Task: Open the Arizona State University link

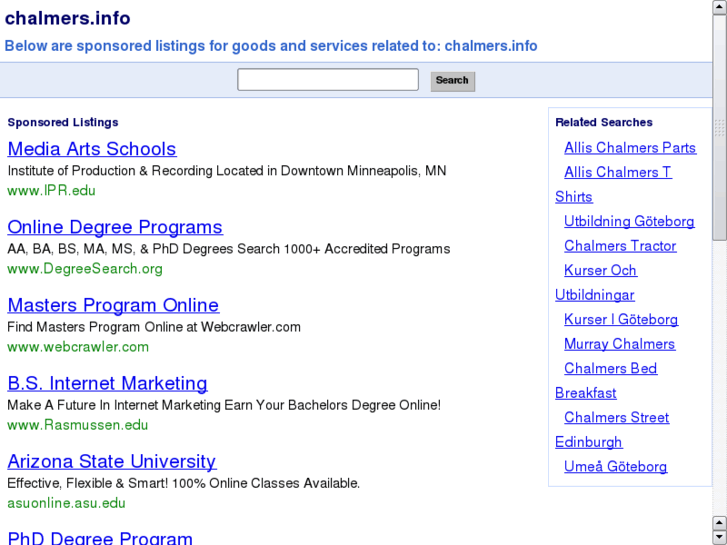Action: [112, 462]
